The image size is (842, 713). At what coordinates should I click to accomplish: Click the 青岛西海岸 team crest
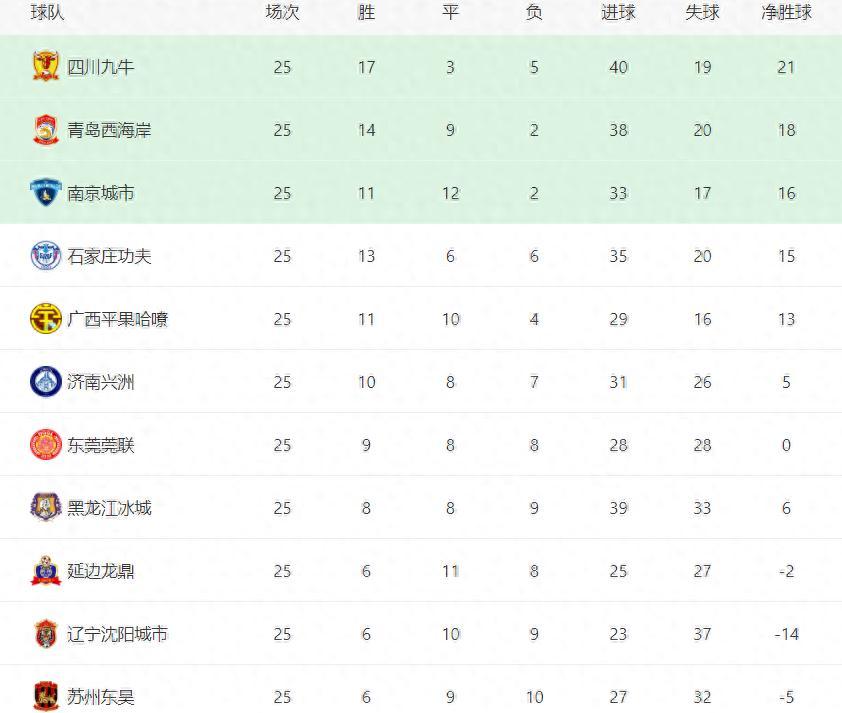click(46, 129)
